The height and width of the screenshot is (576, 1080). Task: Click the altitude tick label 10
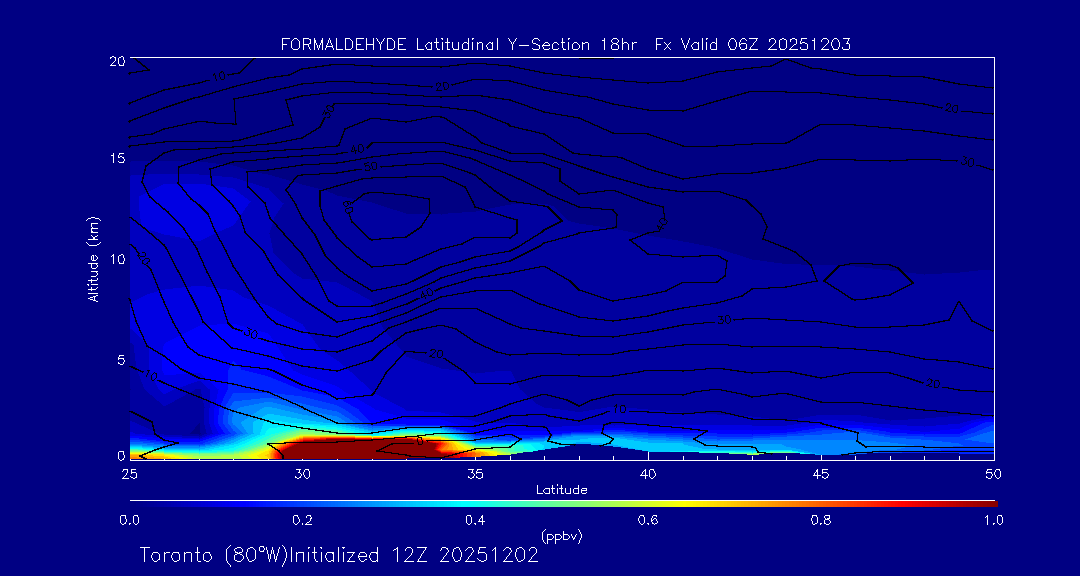115,259
